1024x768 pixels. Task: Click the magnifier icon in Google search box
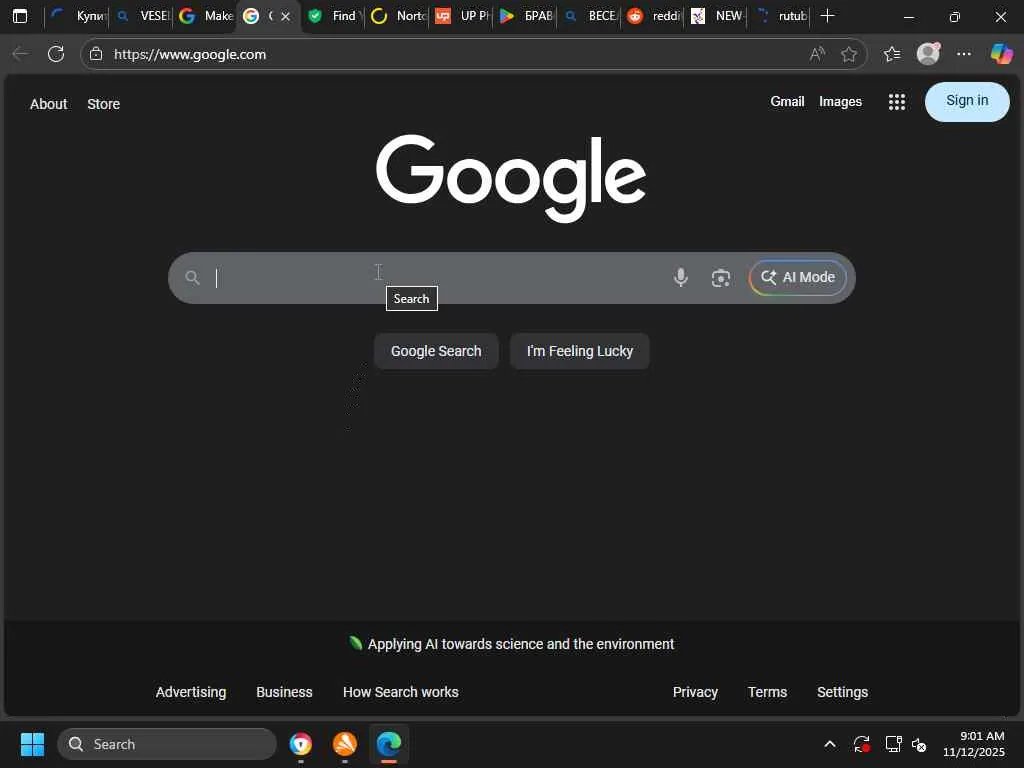tap(192, 278)
